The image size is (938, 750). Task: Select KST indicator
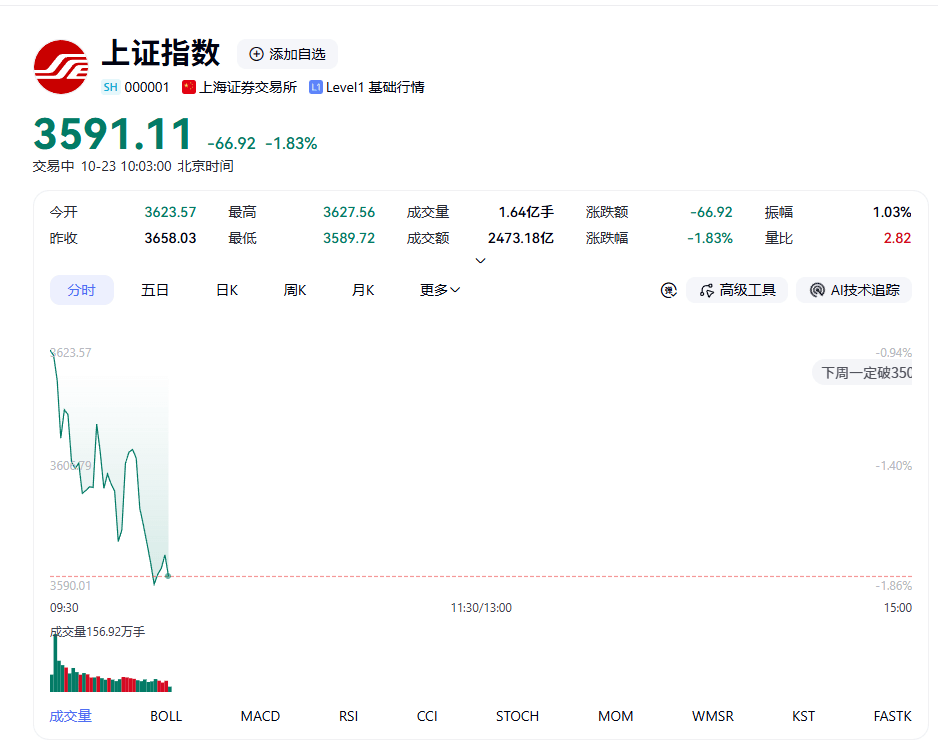point(803,716)
